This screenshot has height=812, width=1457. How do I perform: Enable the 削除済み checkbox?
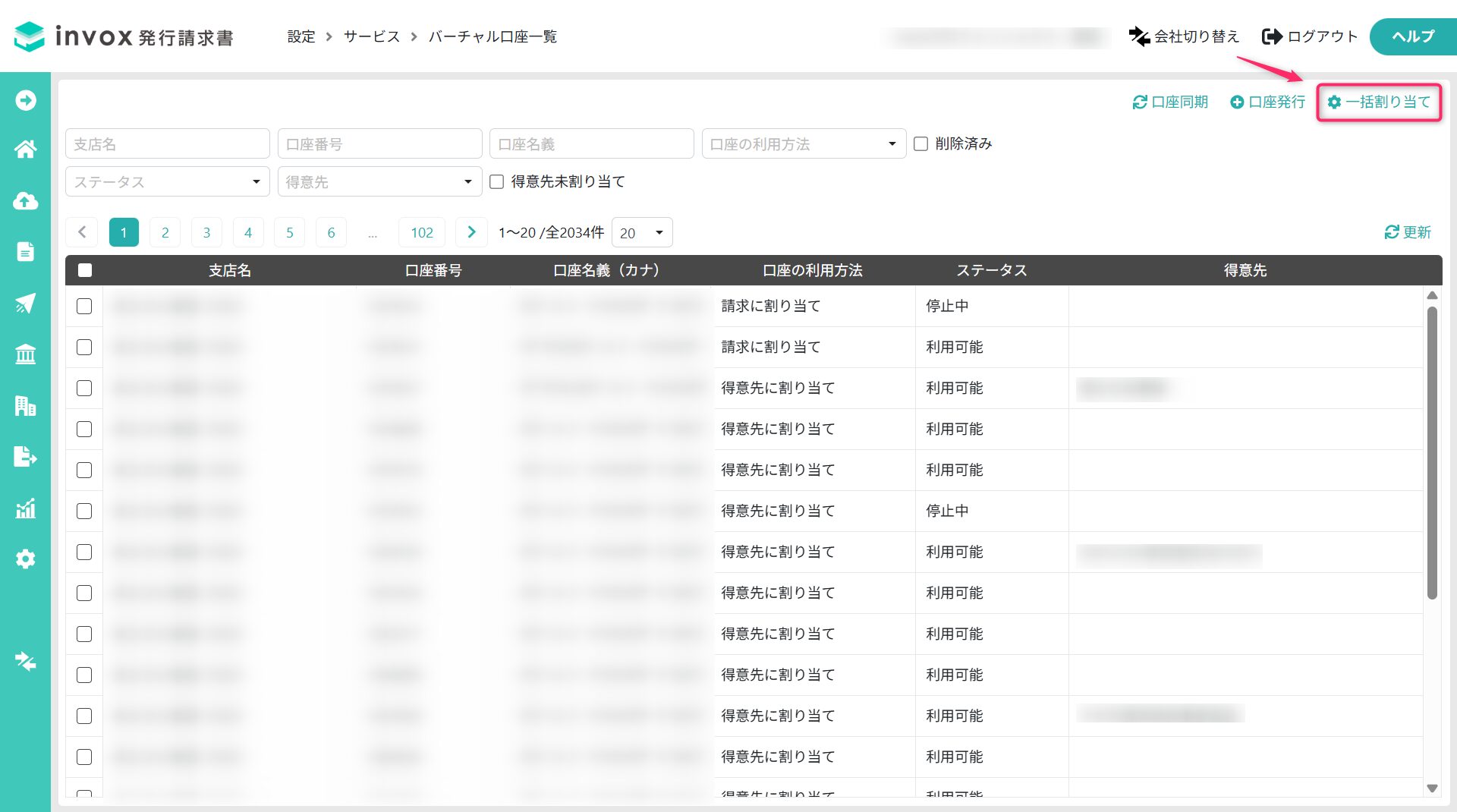click(x=920, y=143)
